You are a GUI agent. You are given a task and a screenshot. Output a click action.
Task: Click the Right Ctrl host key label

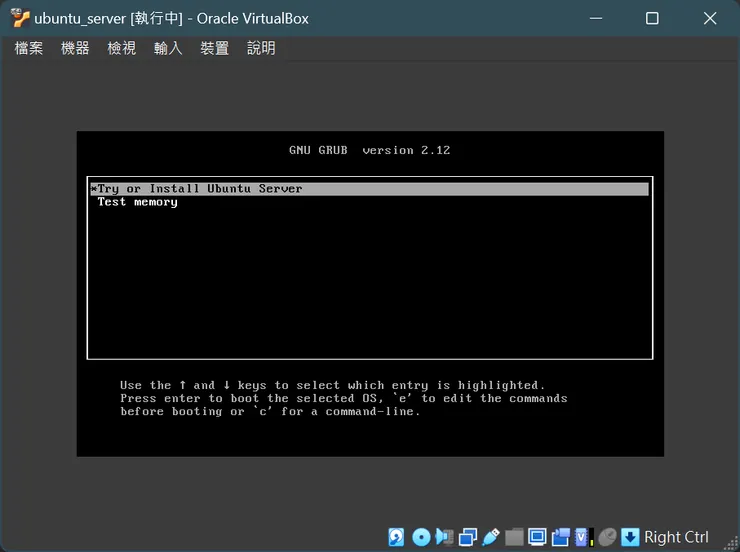click(x=676, y=537)
